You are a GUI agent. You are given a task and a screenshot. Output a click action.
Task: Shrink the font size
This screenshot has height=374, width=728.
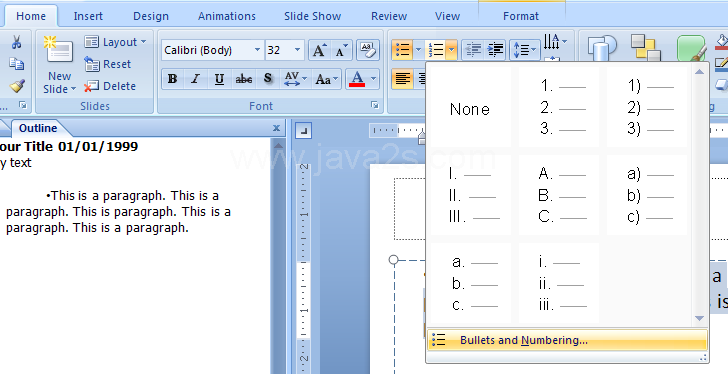pos(342,50)
